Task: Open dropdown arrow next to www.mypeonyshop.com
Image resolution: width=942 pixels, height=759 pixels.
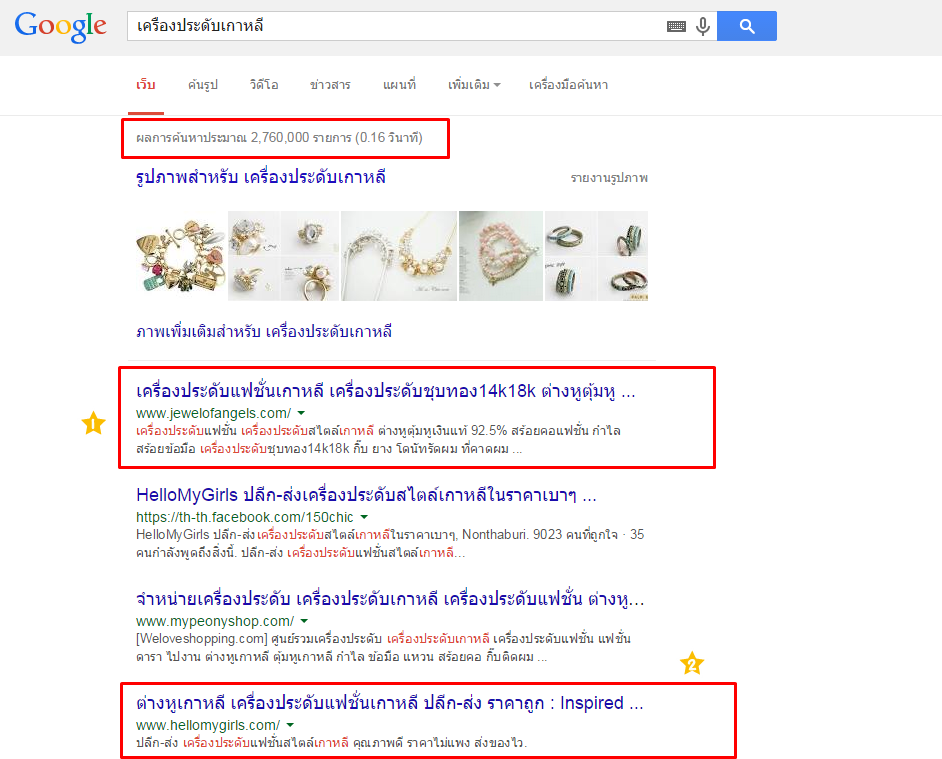Action: (304, 621)
